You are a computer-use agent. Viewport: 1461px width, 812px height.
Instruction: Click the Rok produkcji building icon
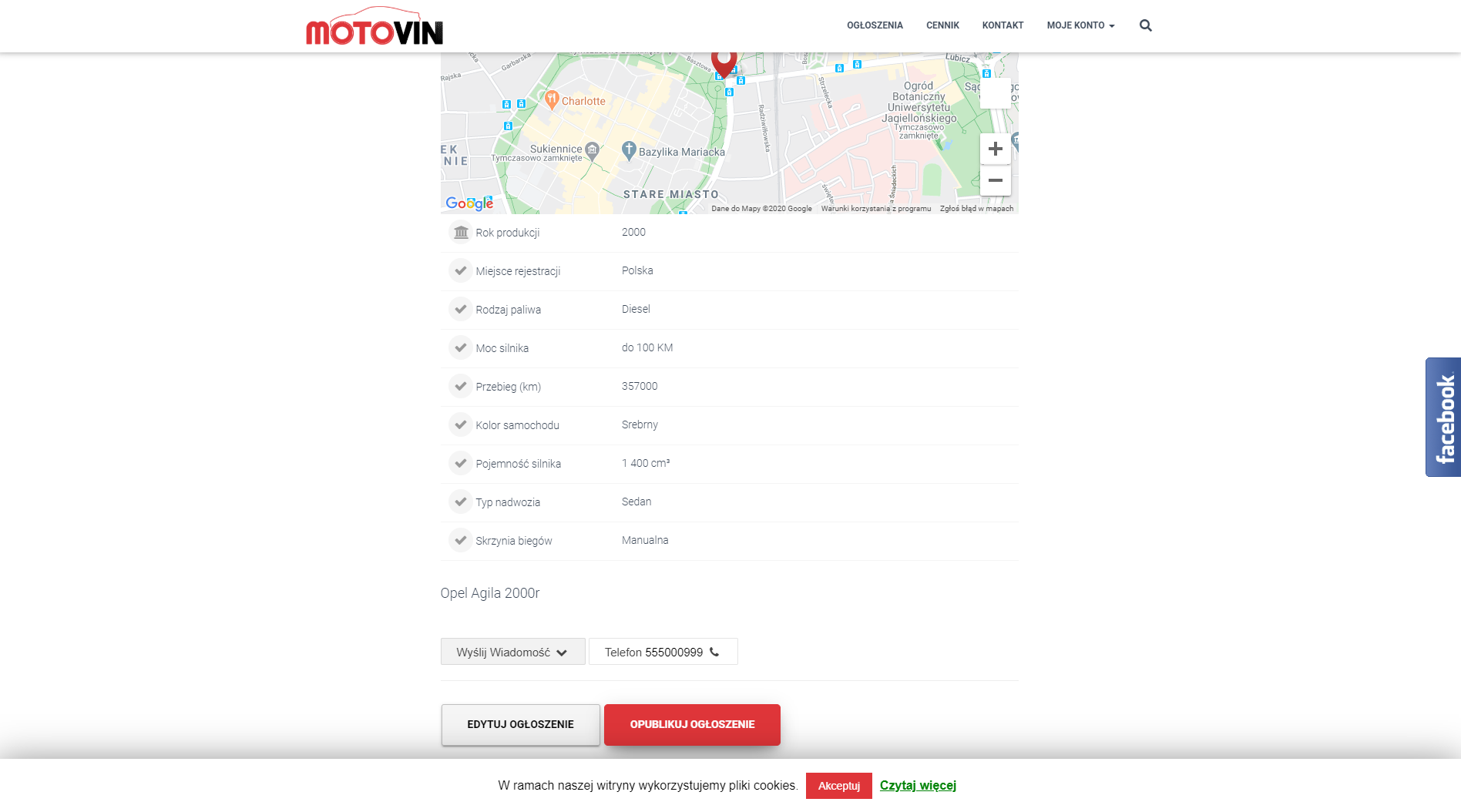tap(461, 232)
